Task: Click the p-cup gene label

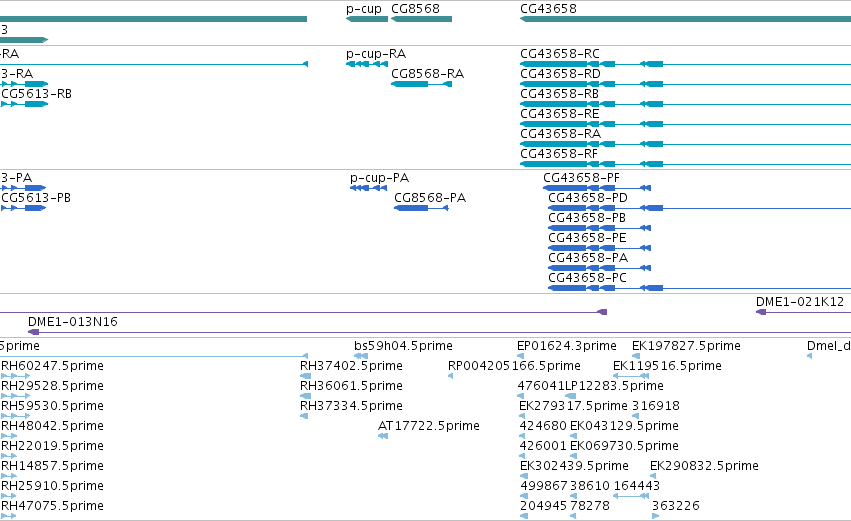Action: (x=364, y=9)
